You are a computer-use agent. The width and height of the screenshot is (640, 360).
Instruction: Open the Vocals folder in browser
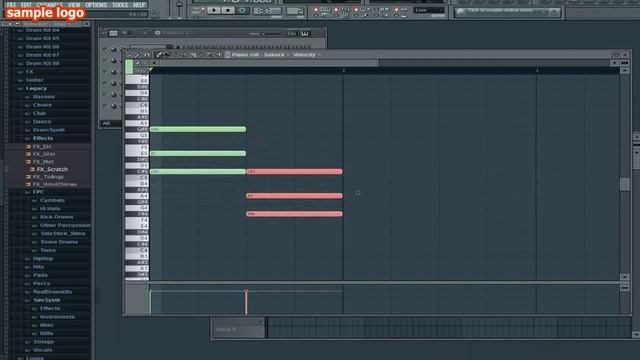pos(42,350)
